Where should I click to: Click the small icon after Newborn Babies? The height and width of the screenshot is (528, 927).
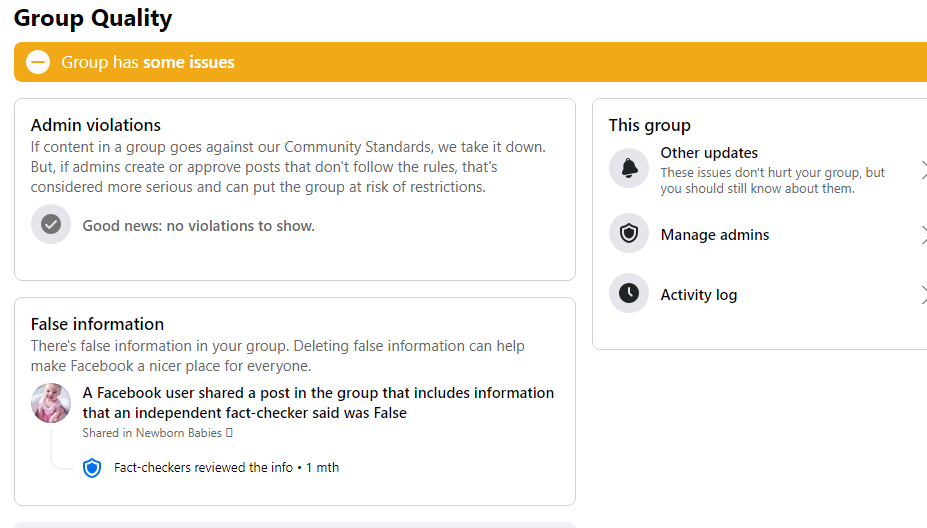coord(229,433)
